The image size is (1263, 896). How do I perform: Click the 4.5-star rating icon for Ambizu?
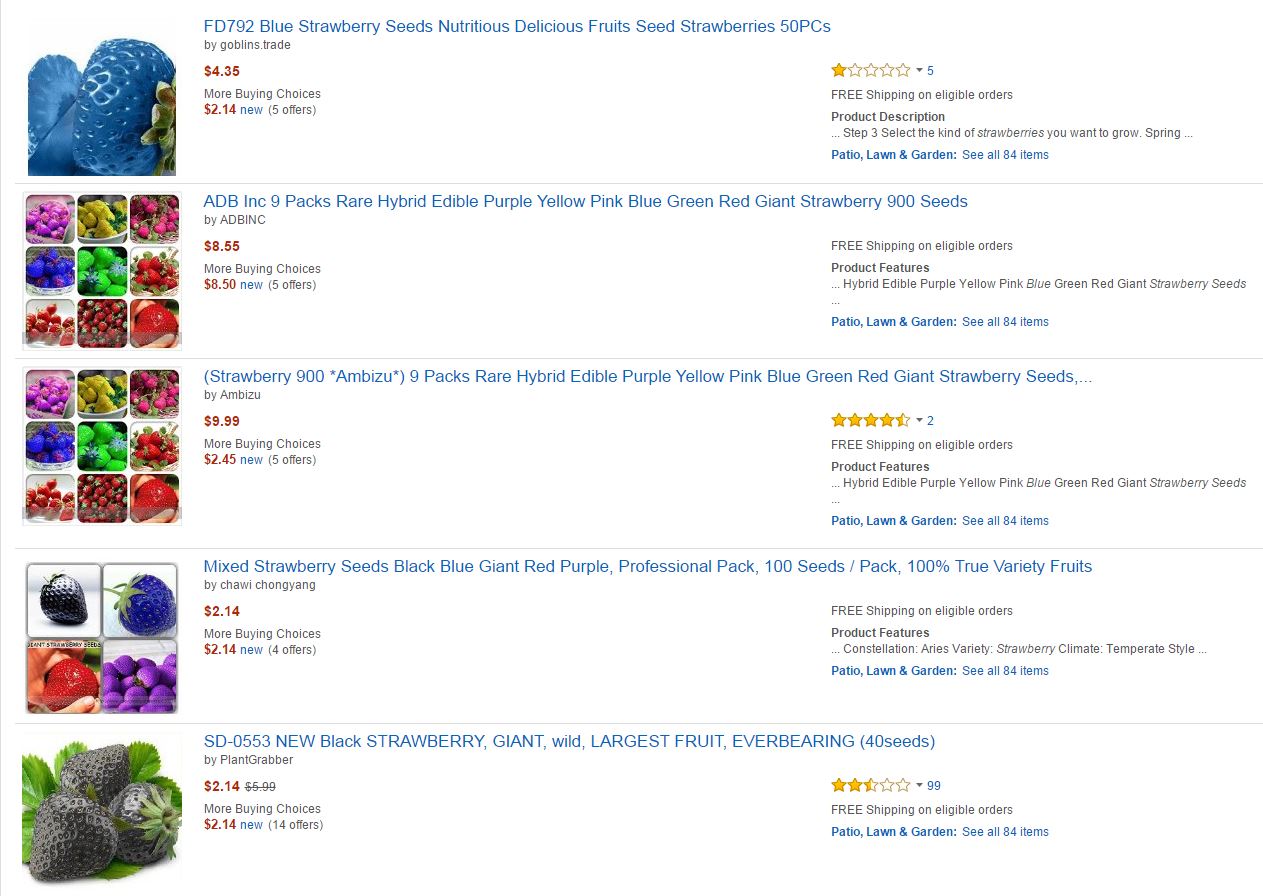[x=870, y=420]
